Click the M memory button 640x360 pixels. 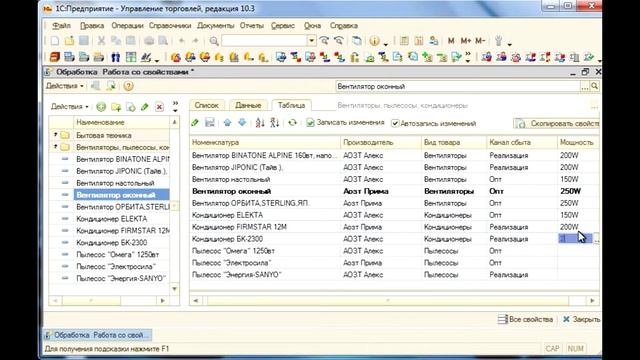point(451,41)
